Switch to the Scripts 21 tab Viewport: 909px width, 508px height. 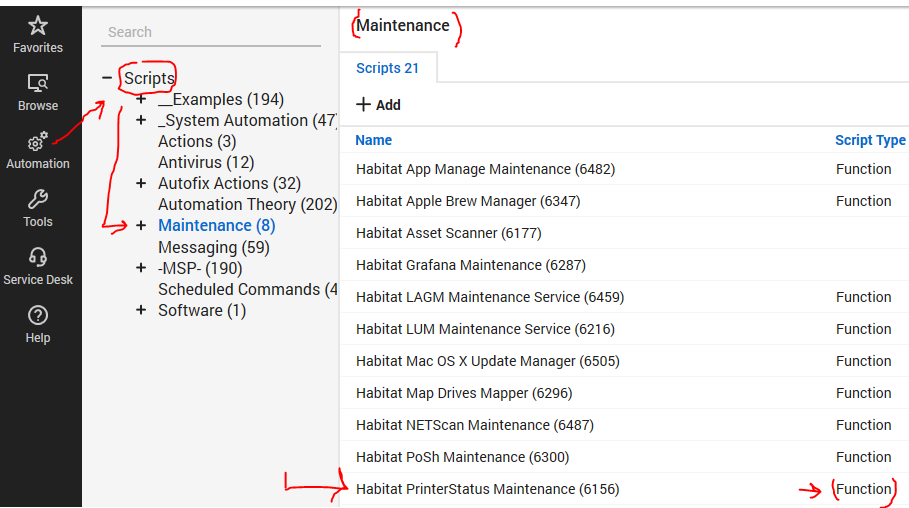387,68
